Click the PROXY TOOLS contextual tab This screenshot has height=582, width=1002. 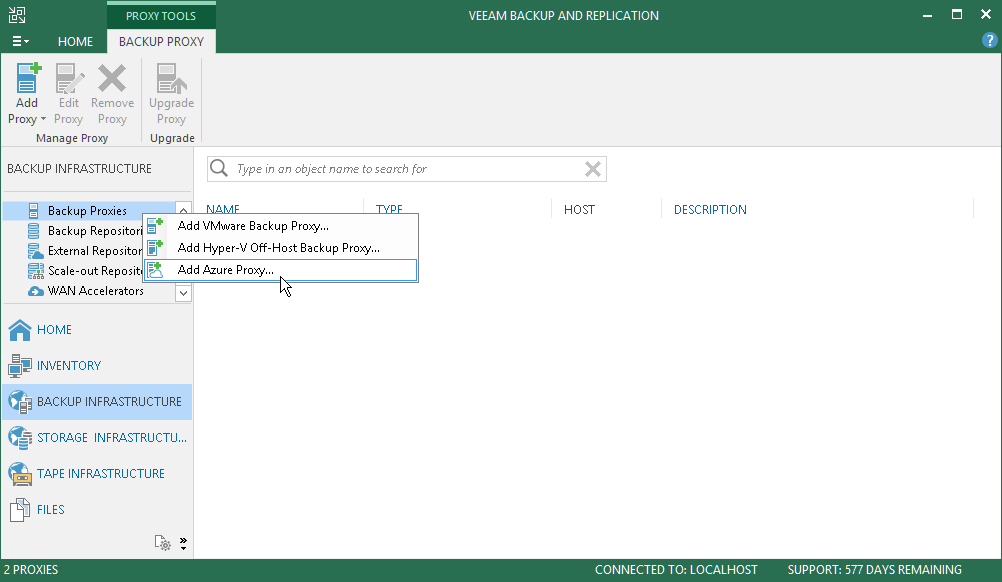pyautogui.click(x=161, y=16)
